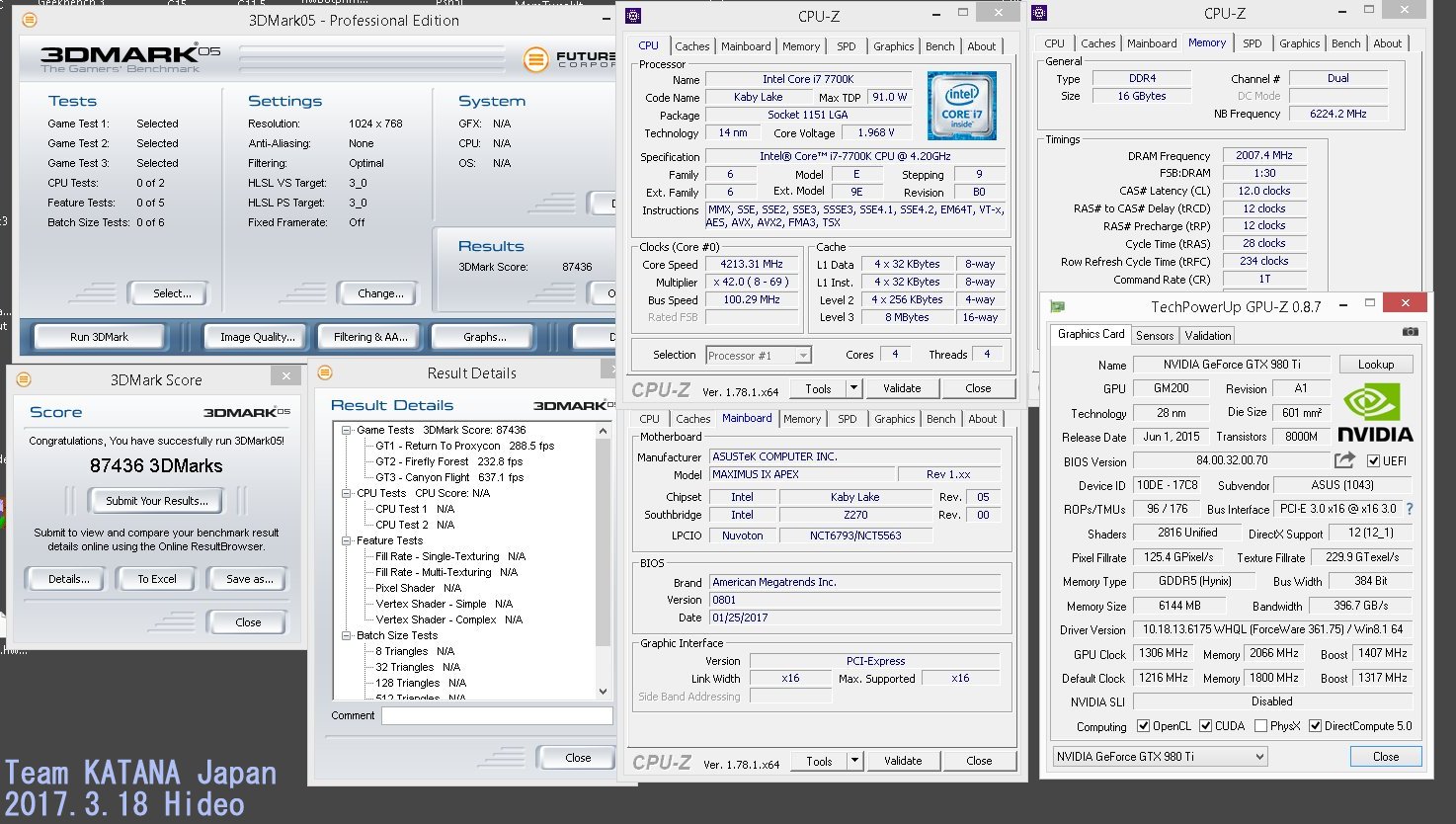Collapse the Feature Tests tree node
Viewport: 1456px width, 824px height.
click(347, 540)
